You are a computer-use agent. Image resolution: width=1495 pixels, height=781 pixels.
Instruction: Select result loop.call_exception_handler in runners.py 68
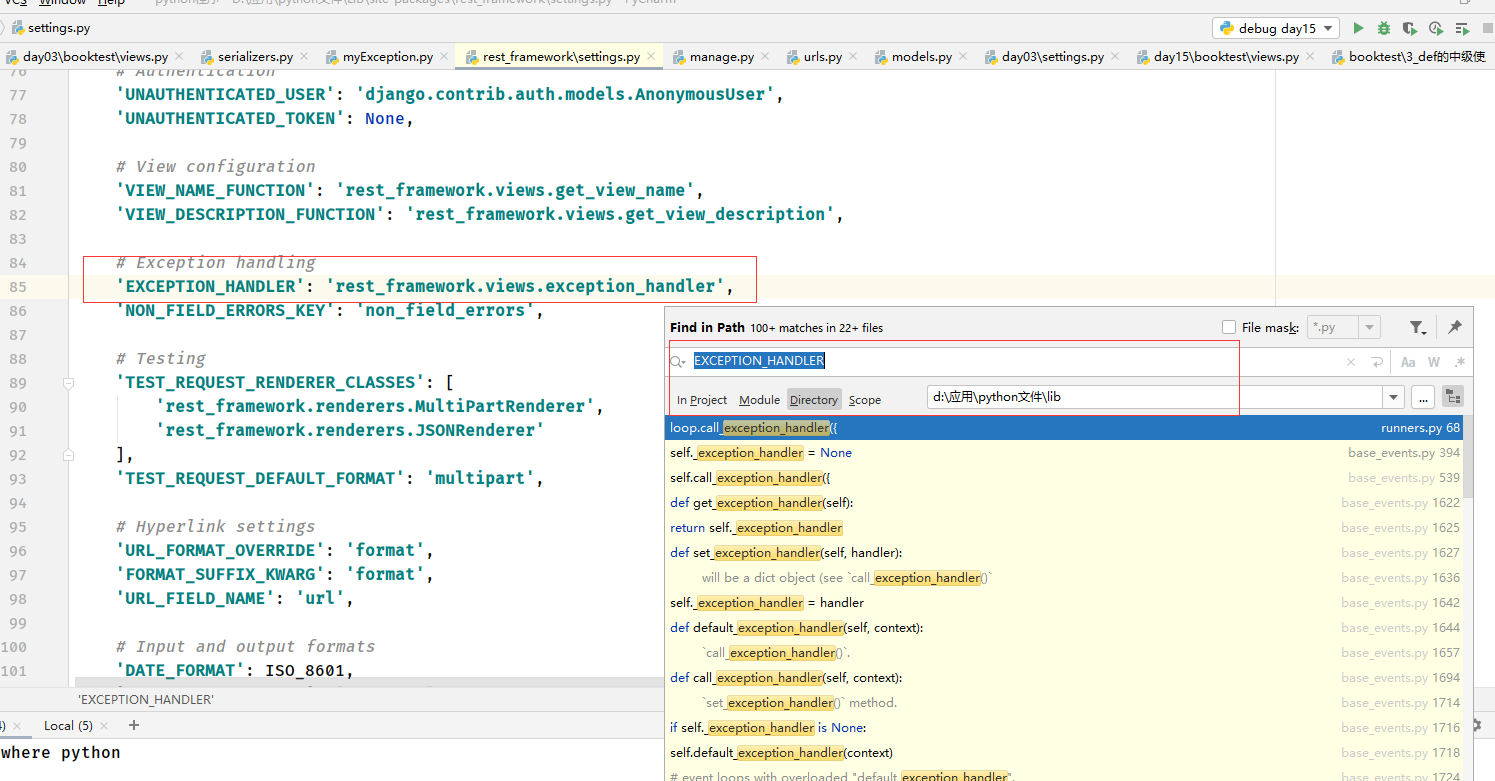[1064, 428]
